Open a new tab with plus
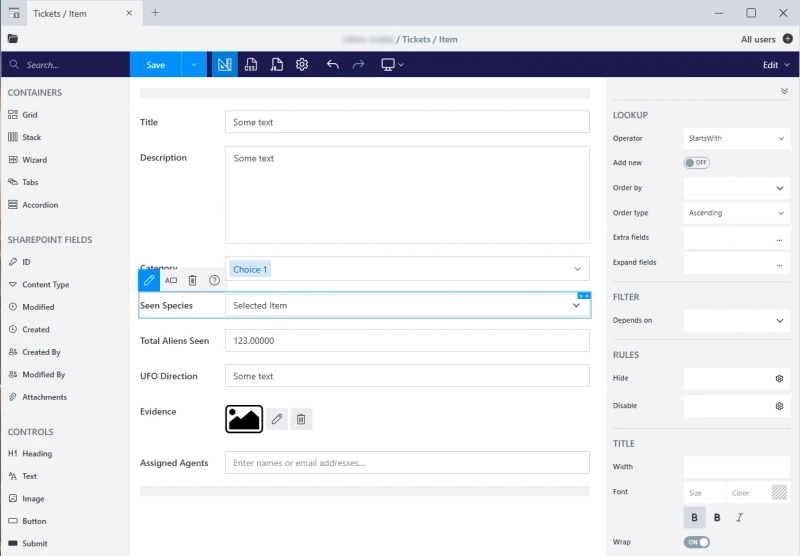Screen dimensions: 800x556 pyautogui.click(x=155, y=13)
